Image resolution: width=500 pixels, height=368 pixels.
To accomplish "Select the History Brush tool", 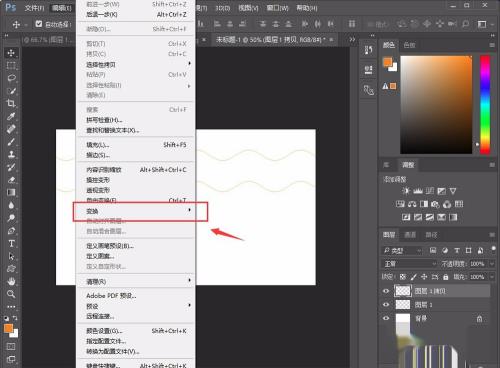I will 11,167.
